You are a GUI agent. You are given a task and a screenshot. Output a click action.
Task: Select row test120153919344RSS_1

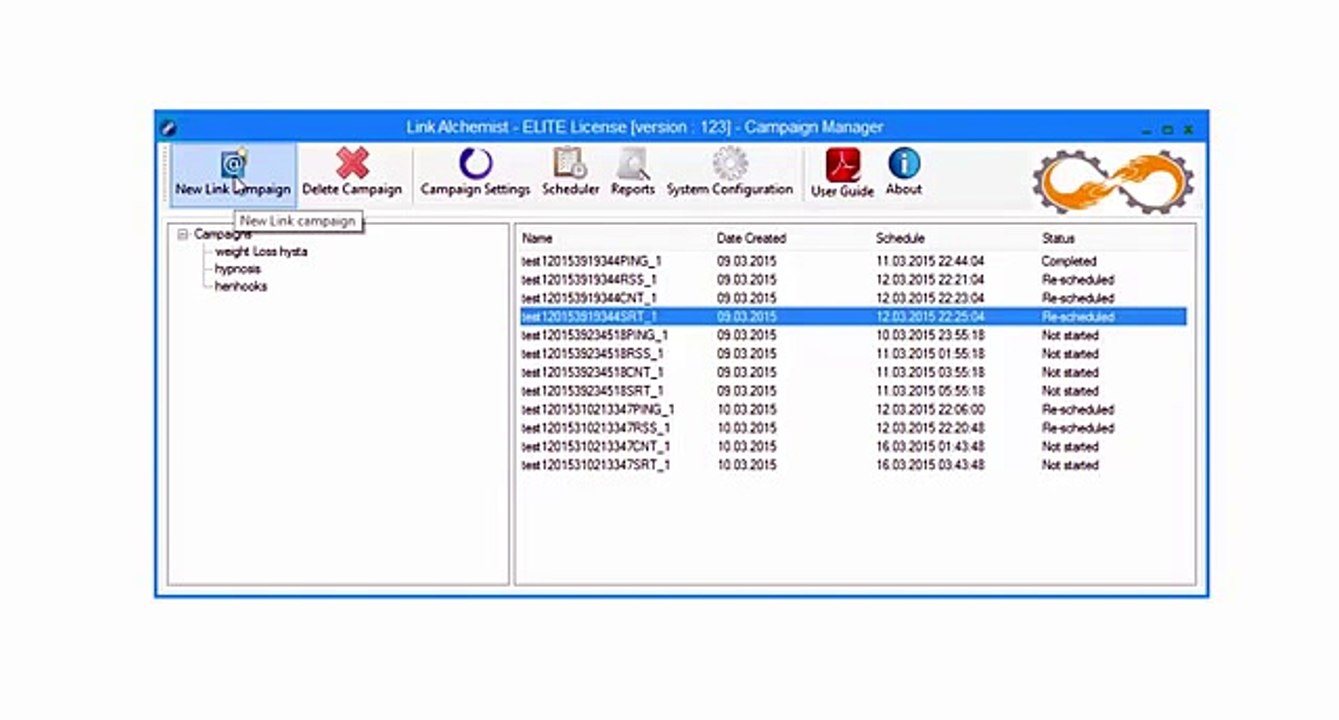coord(853,280)
